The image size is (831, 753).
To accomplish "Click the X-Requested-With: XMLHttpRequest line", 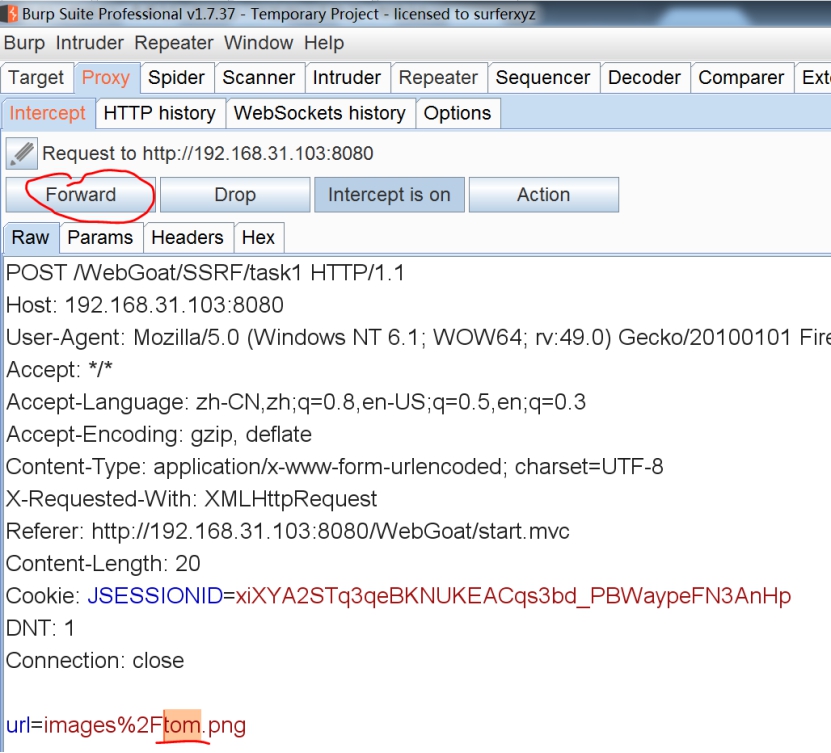I will [x=191, y=500].
